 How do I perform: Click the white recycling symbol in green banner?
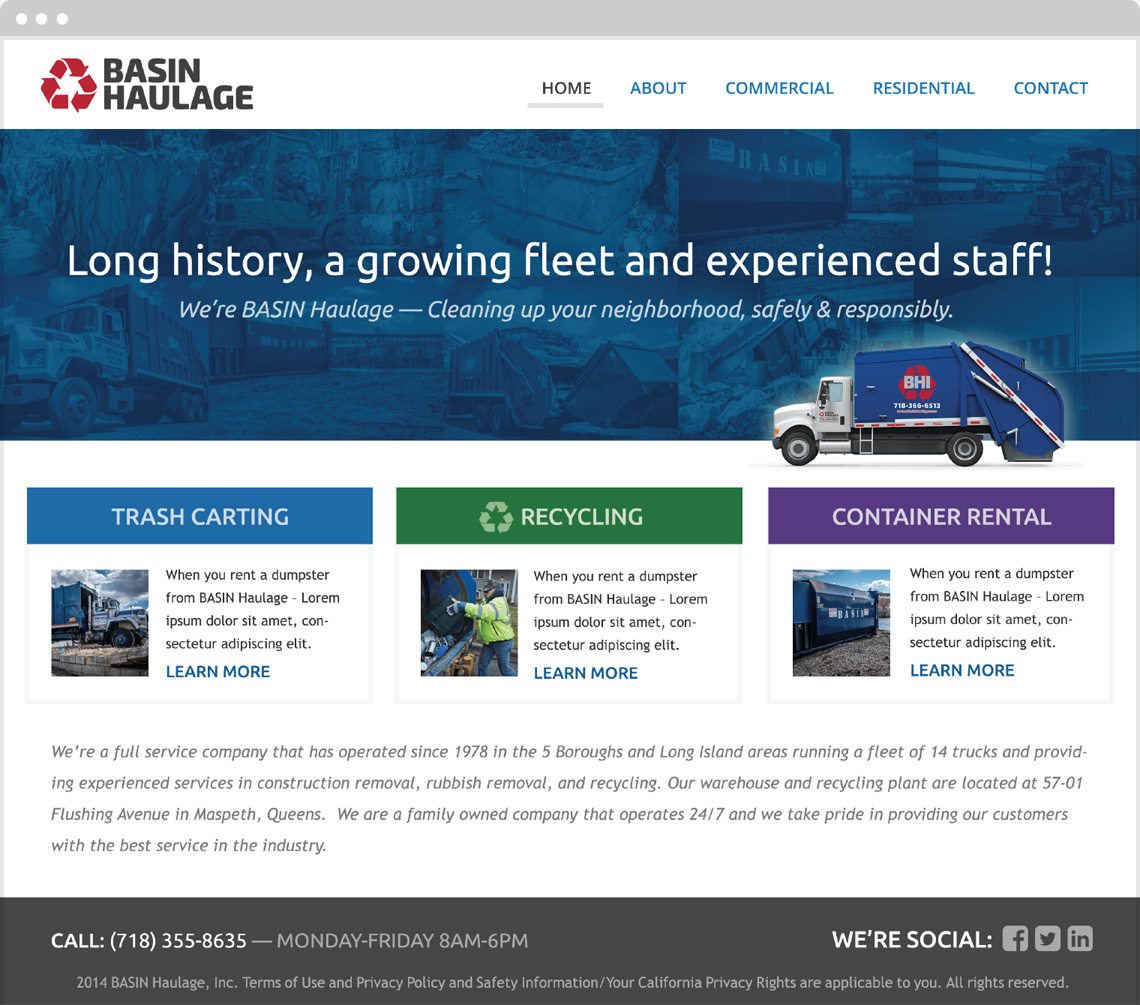[x=496, y=517]
